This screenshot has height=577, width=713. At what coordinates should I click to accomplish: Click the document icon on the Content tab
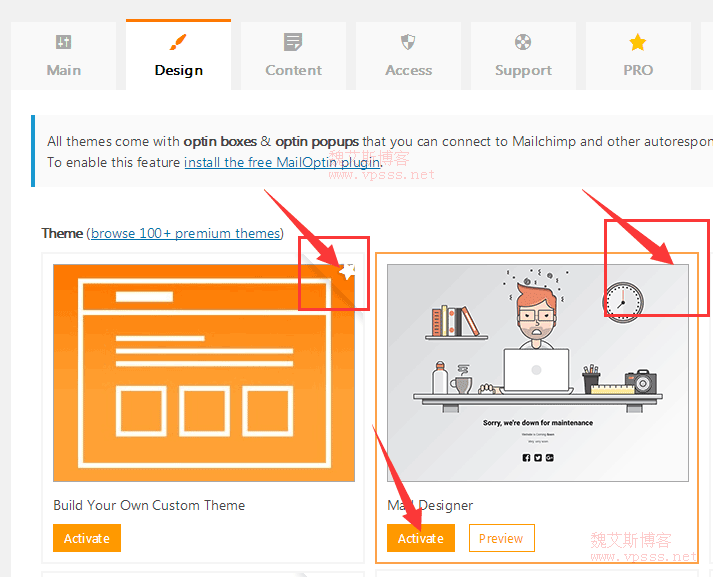tap(293, 42)
